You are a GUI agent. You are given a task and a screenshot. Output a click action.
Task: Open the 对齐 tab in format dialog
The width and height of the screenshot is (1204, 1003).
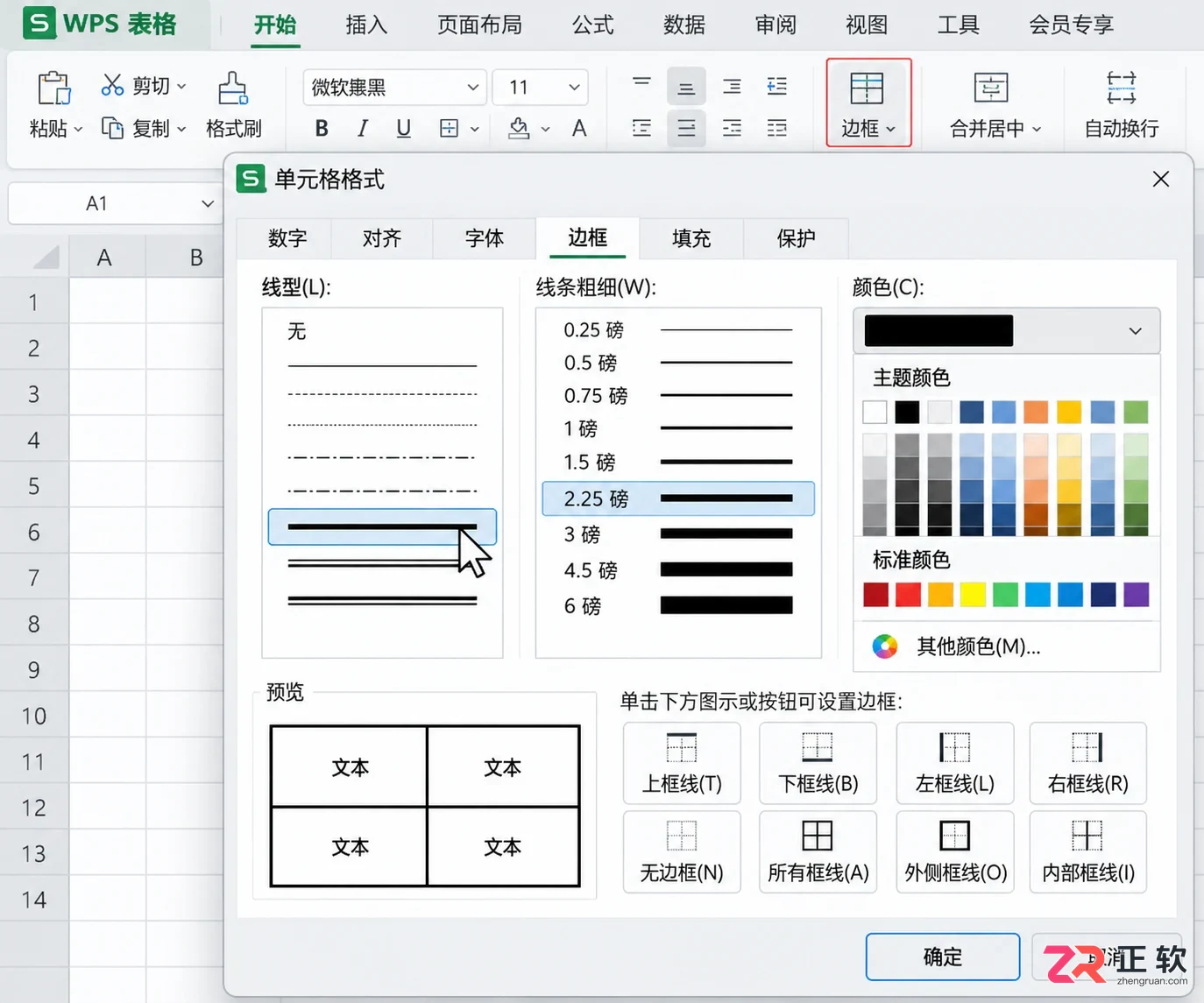[x=382, y=238]
